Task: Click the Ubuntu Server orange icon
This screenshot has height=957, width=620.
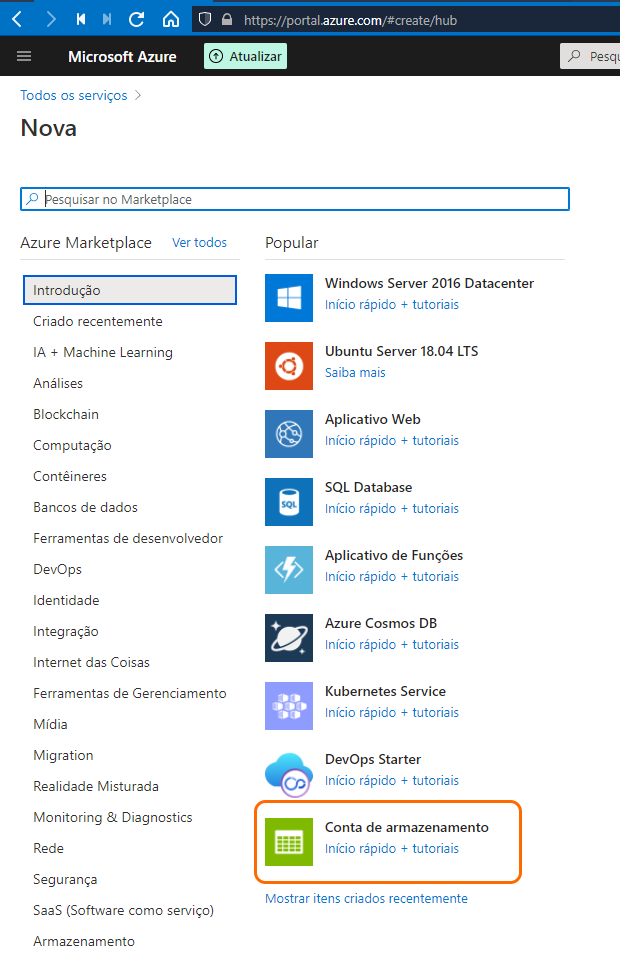Action: coord(289,366)
